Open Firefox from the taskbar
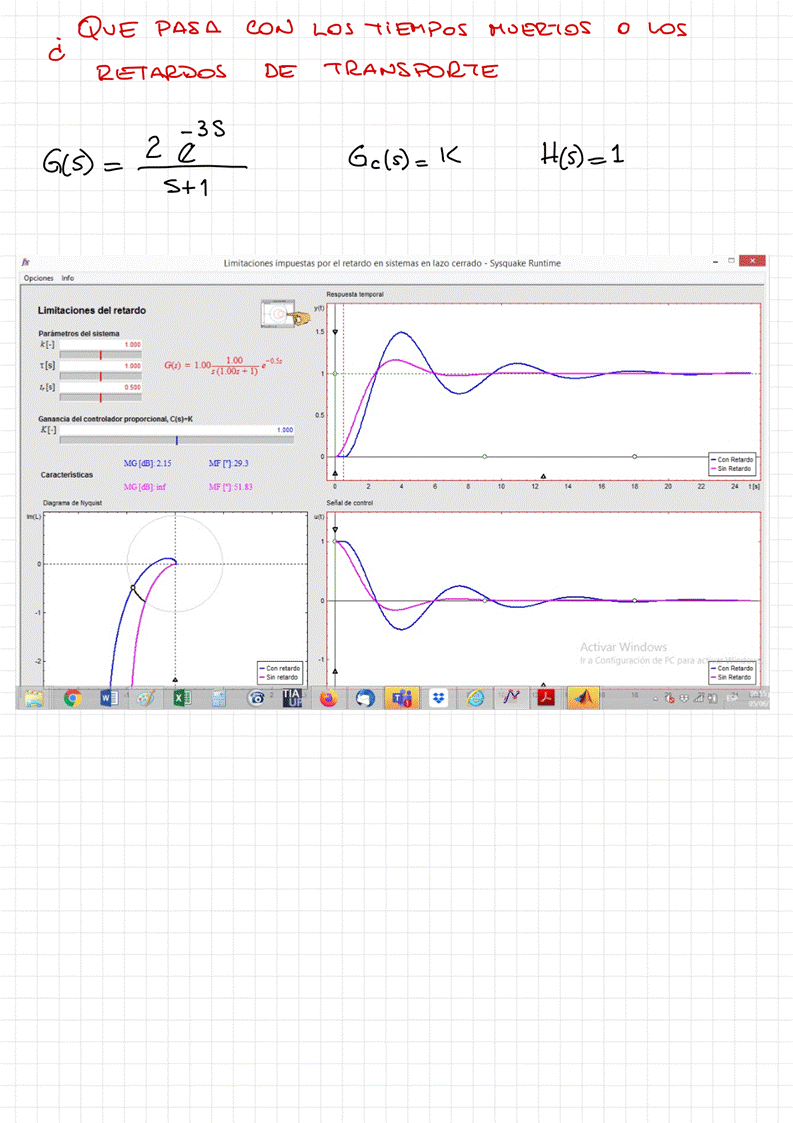793x1123 pixels. [329, 698]
